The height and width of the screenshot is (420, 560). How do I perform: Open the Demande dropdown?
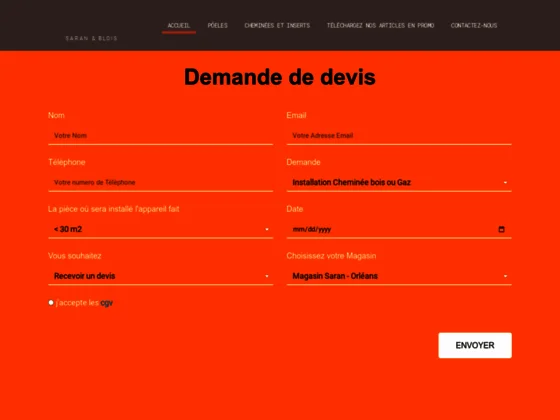click(x=399, y=182)
